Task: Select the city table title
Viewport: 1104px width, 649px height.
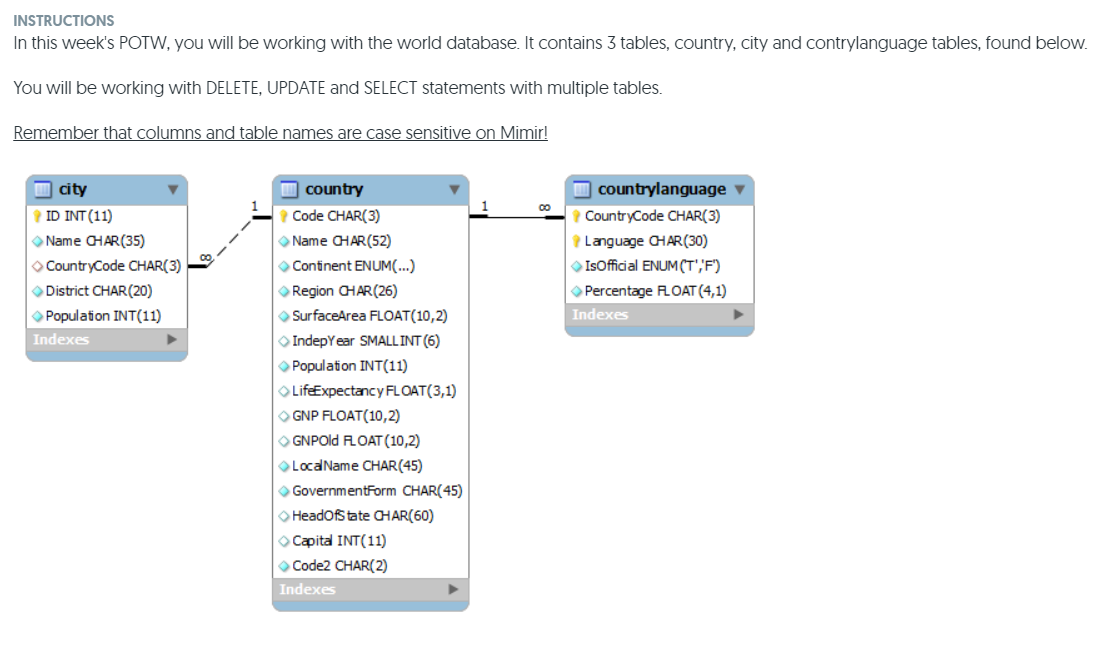Action: click(x=73, y=189)
